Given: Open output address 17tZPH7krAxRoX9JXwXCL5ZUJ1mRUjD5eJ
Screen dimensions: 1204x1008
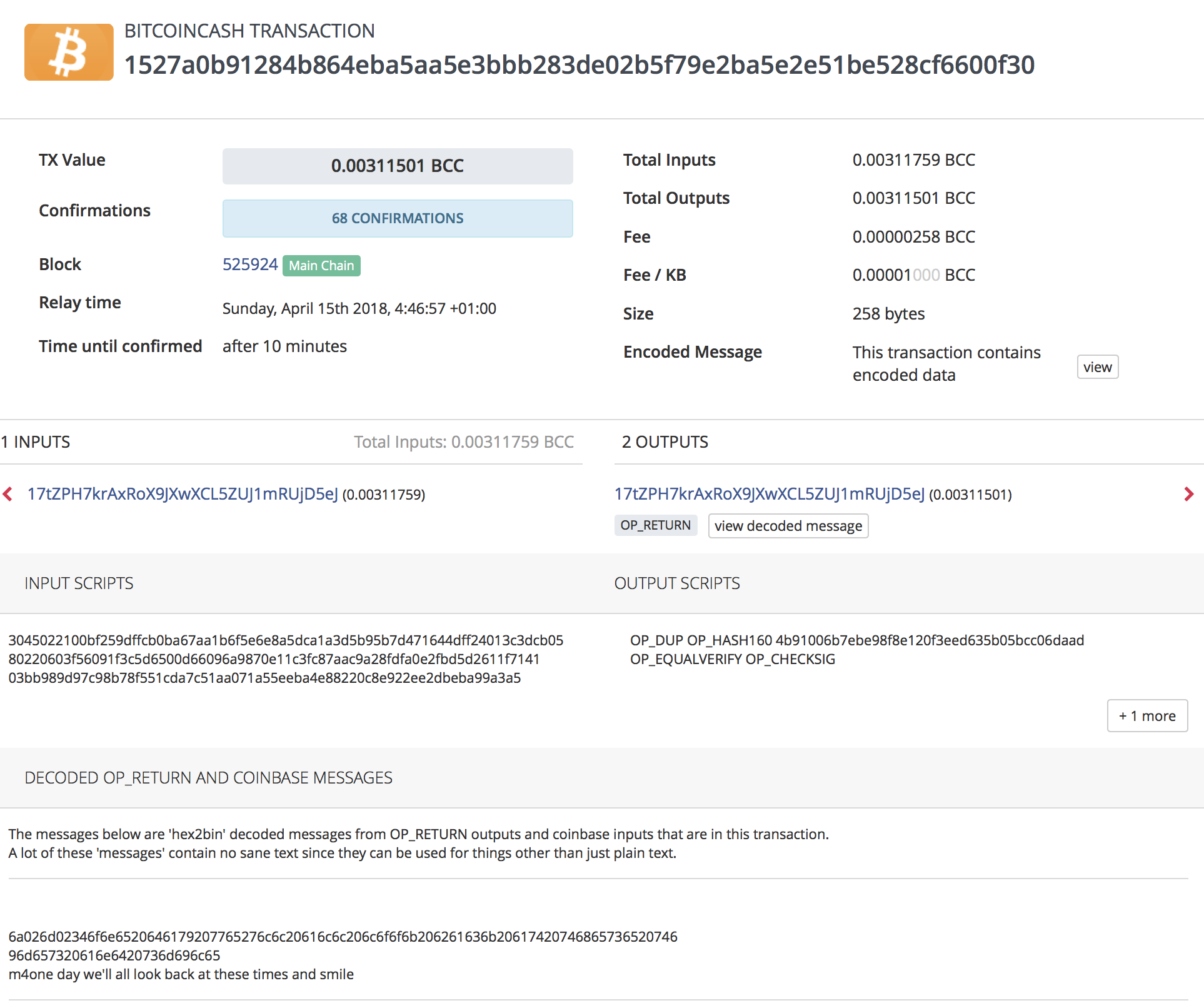Looking at the screenshot, I should (769, 494).
